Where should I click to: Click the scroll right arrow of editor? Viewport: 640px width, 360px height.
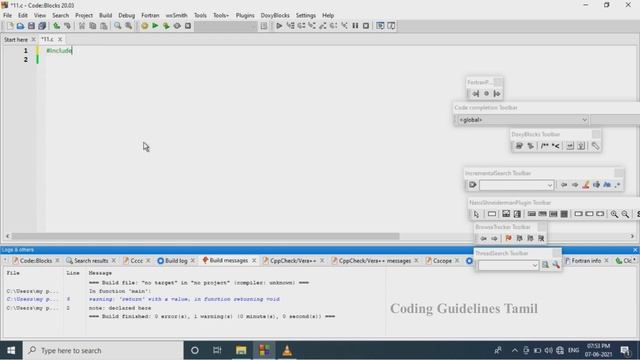click(x=632, y=236)
